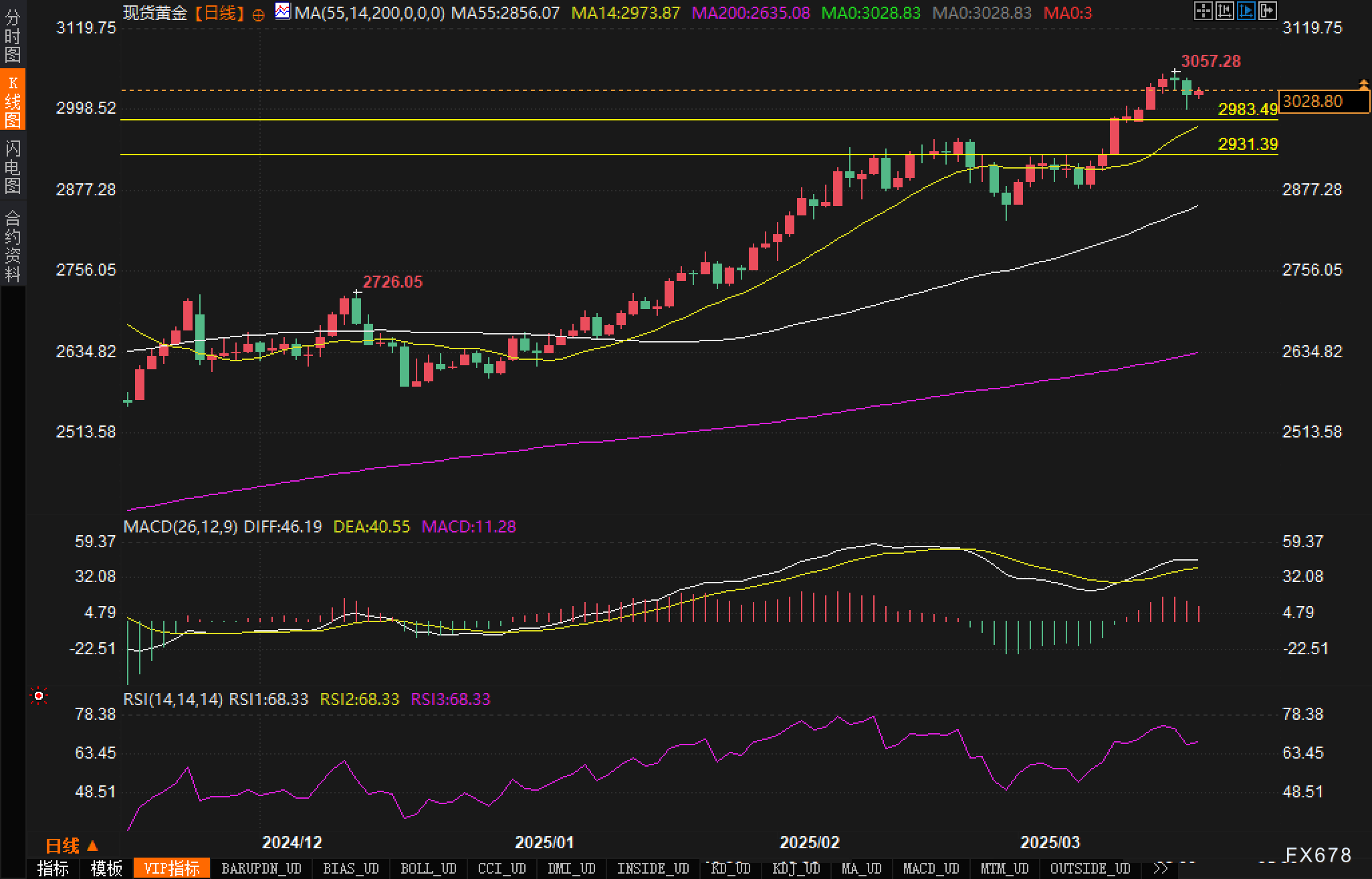Open the 分时图 view in the sidebar
Screen dimensions: 1372x879
tap(13, 35)
